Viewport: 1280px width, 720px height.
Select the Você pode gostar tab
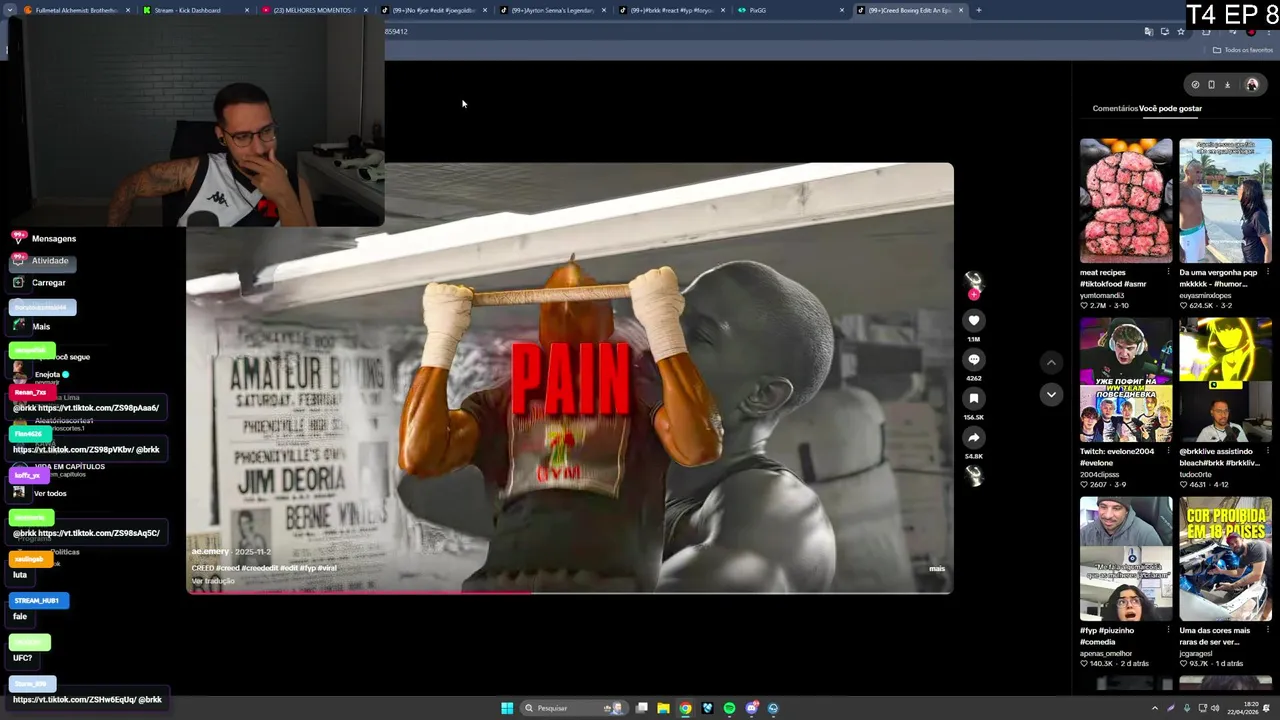1170,108
